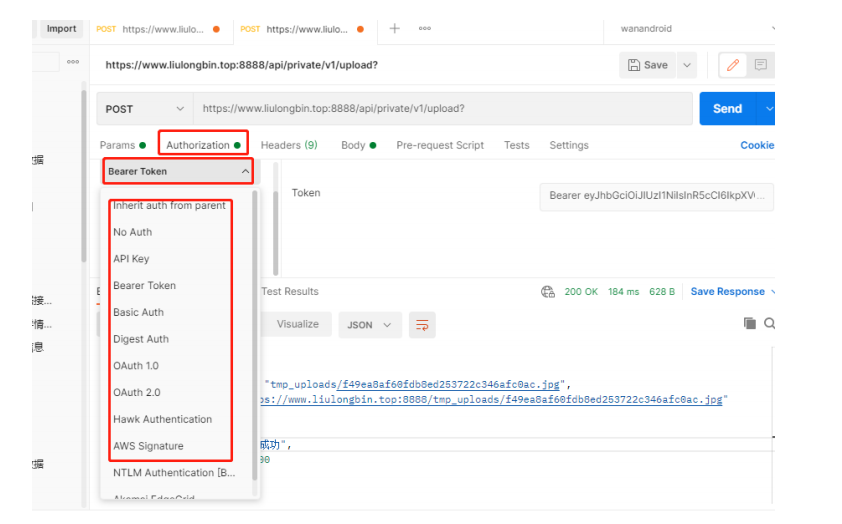842x524 pixels.
Task: Open a new request tab with plus icon
Action: point(395,28)
